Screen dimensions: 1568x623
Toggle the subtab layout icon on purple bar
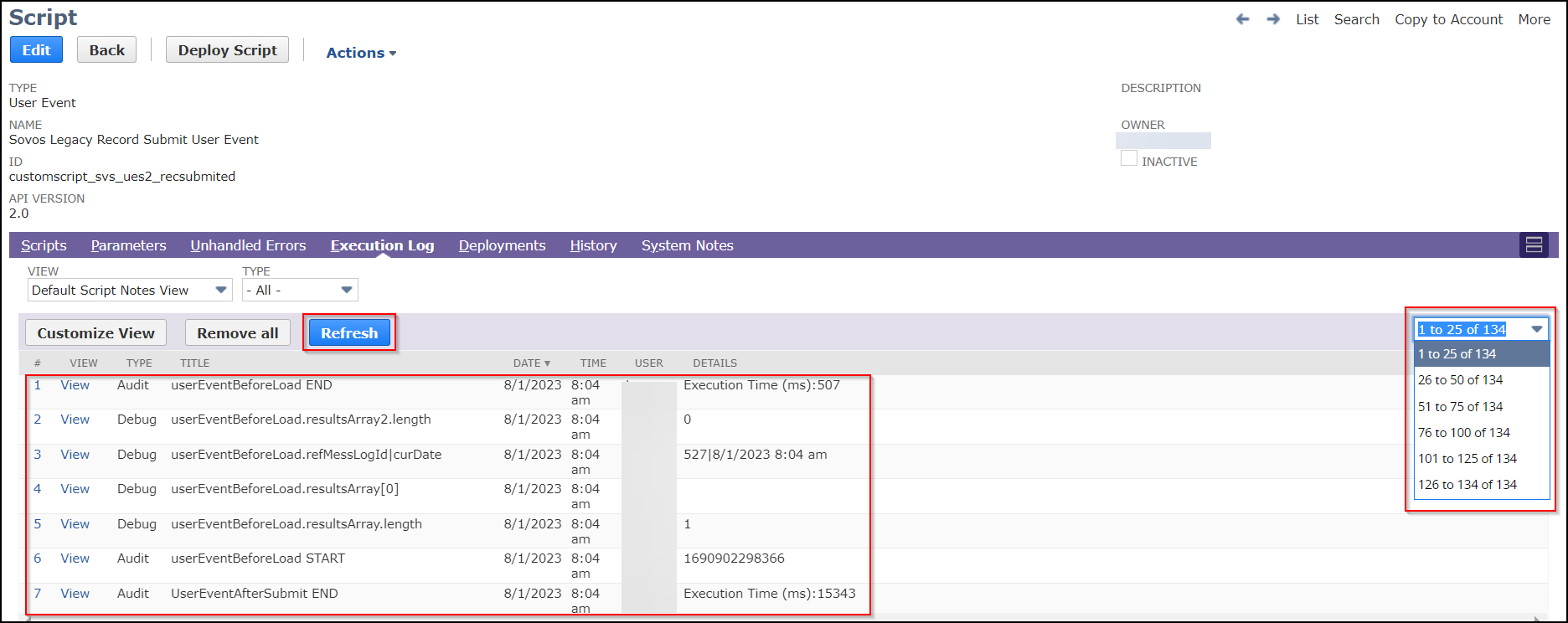[x=1534, y=245]
